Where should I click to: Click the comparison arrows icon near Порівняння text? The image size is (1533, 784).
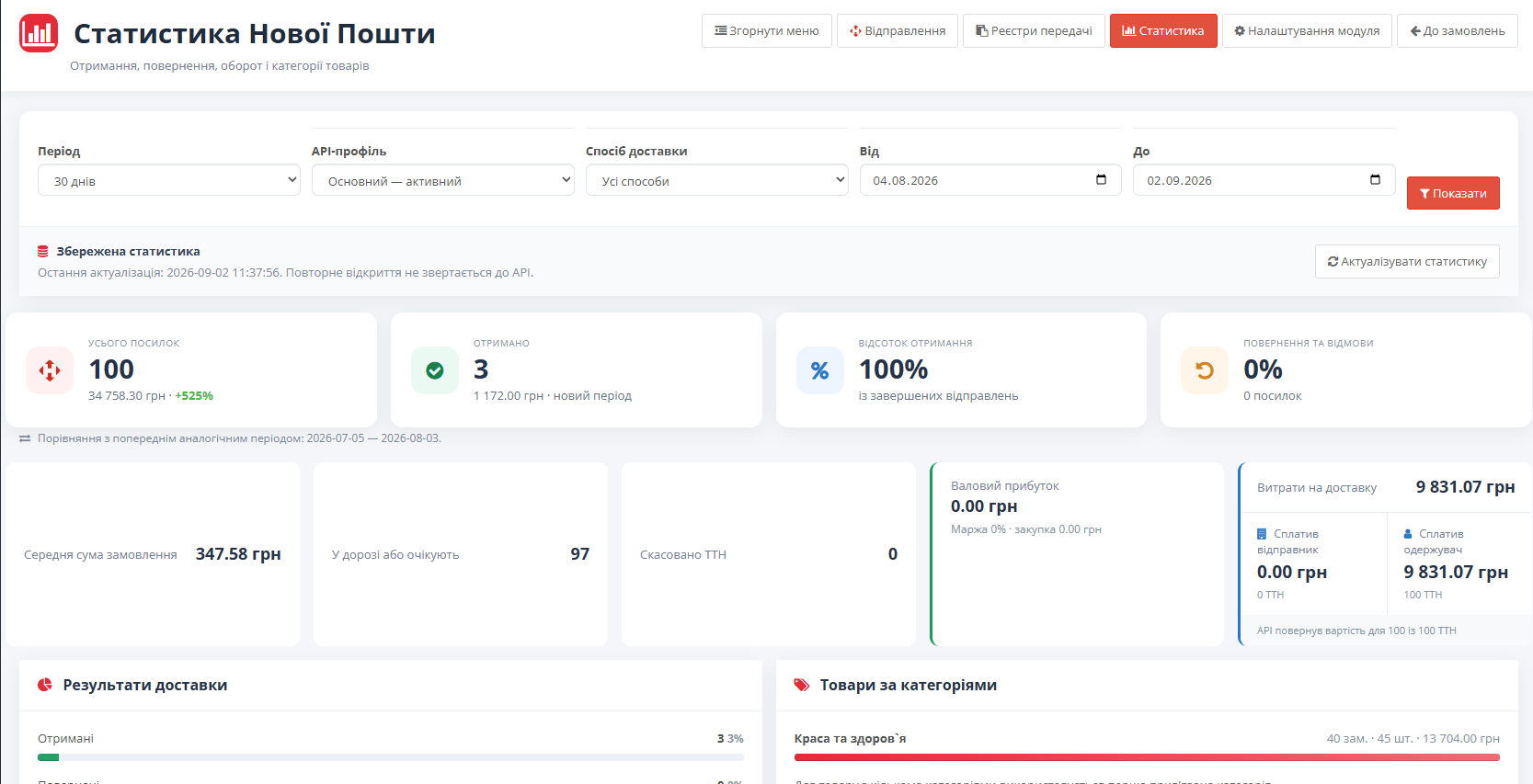(25, 438)
